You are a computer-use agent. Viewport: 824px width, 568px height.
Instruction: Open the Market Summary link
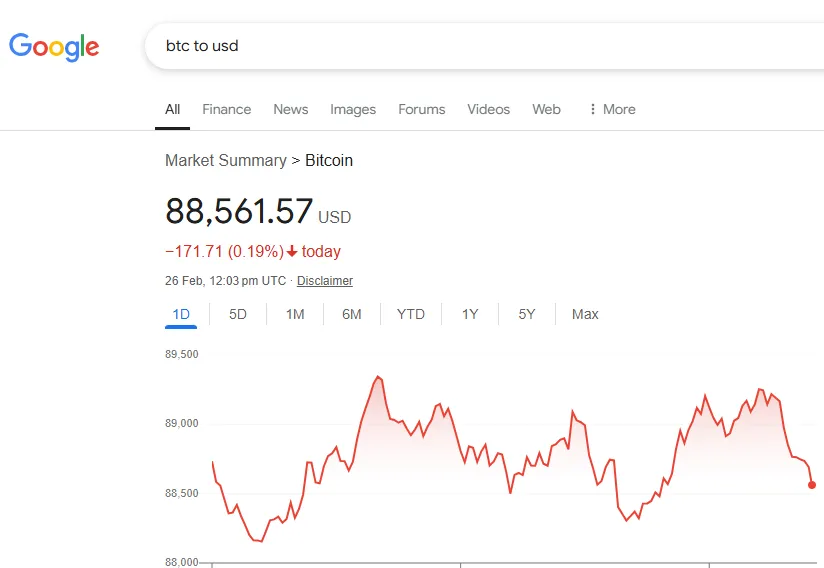226,160
